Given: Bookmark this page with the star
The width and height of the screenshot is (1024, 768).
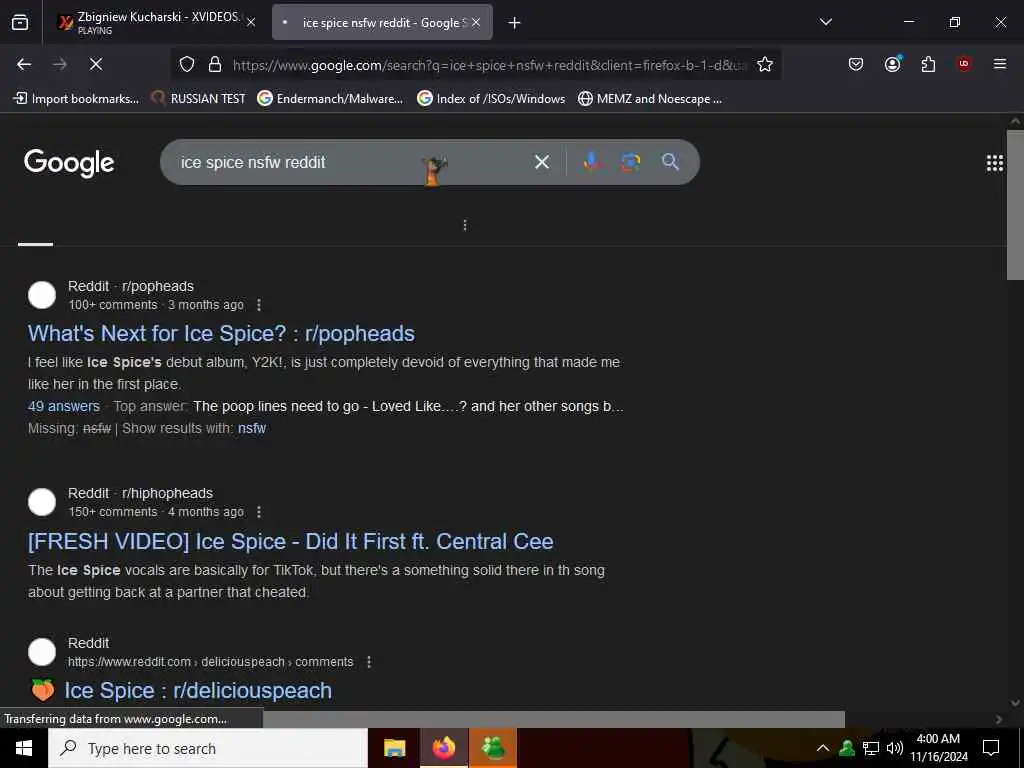Looking at the screenshot, I should click(765, 65).
